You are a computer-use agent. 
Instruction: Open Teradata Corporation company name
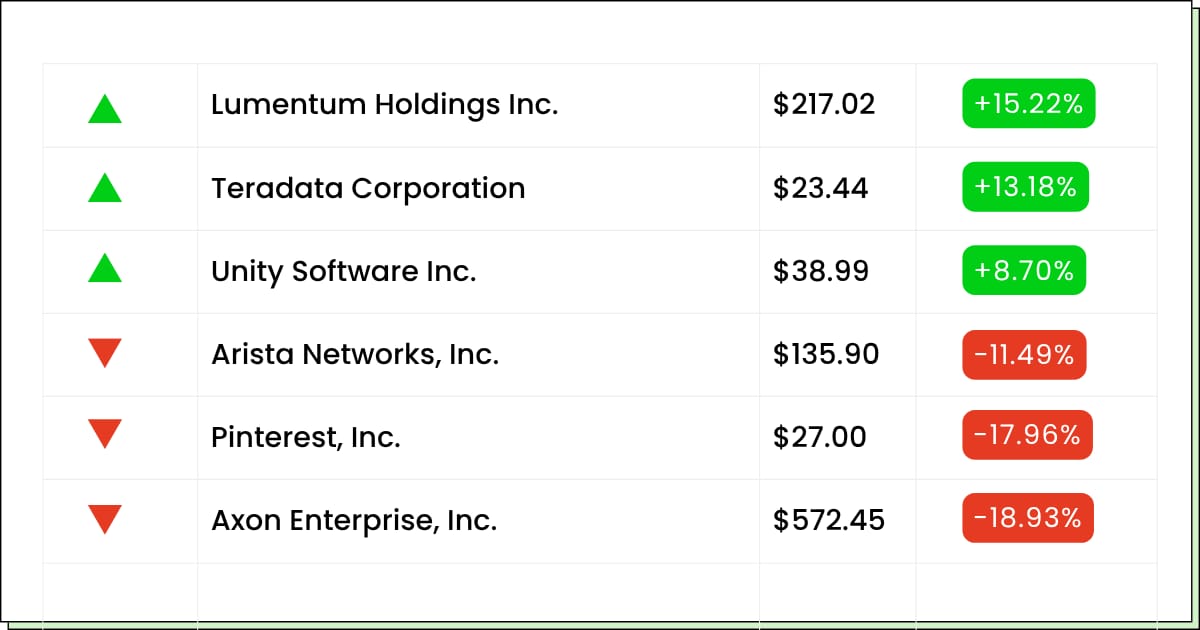368,188
